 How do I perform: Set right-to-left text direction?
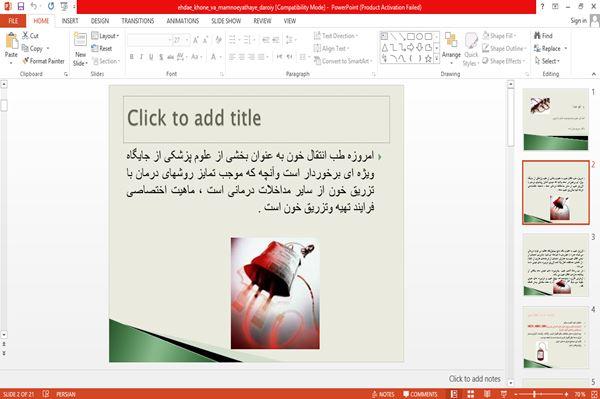pyautogui.click(x=289, y=57)
